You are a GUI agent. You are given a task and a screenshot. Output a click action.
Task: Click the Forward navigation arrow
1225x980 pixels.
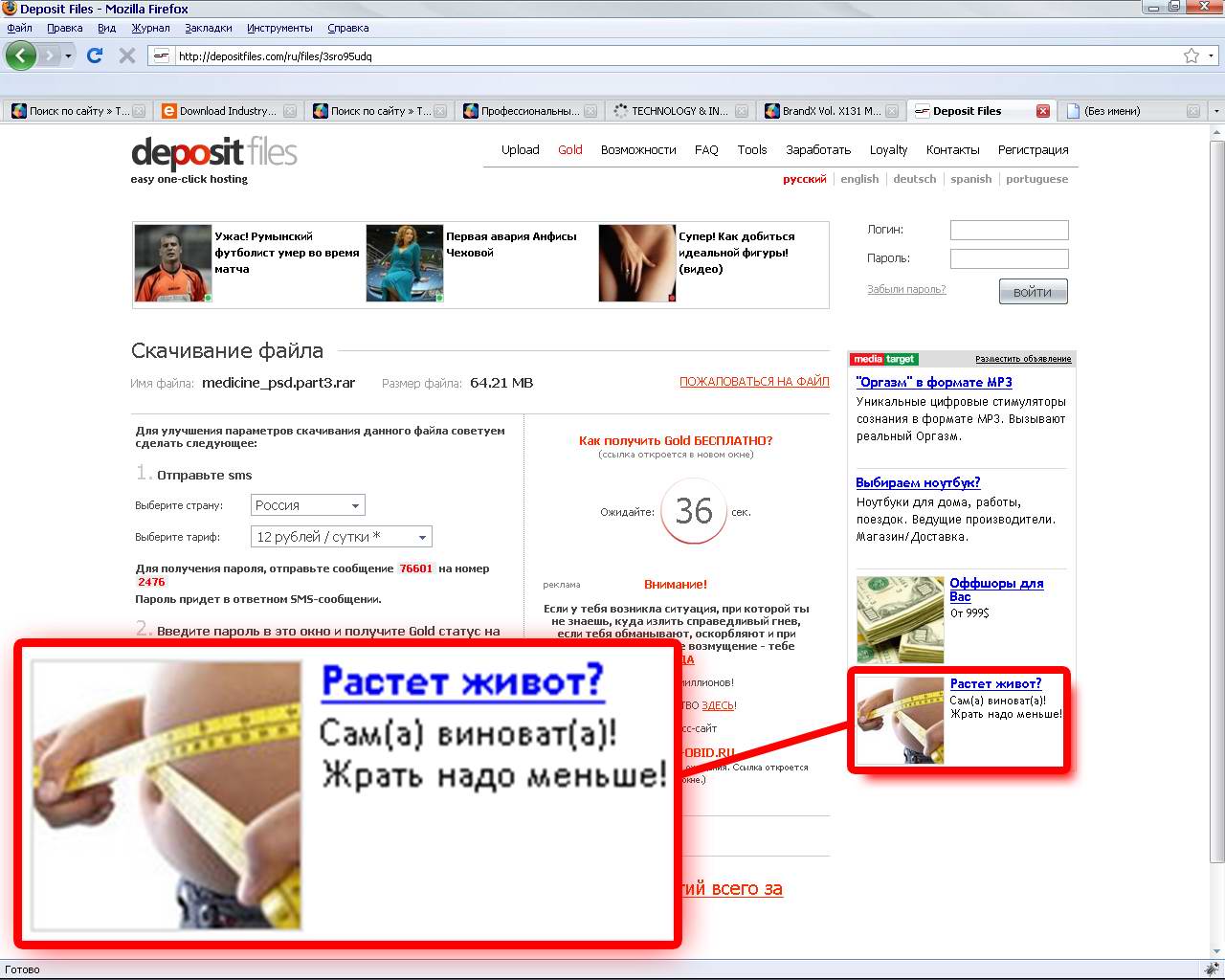[x=50, y=56]
